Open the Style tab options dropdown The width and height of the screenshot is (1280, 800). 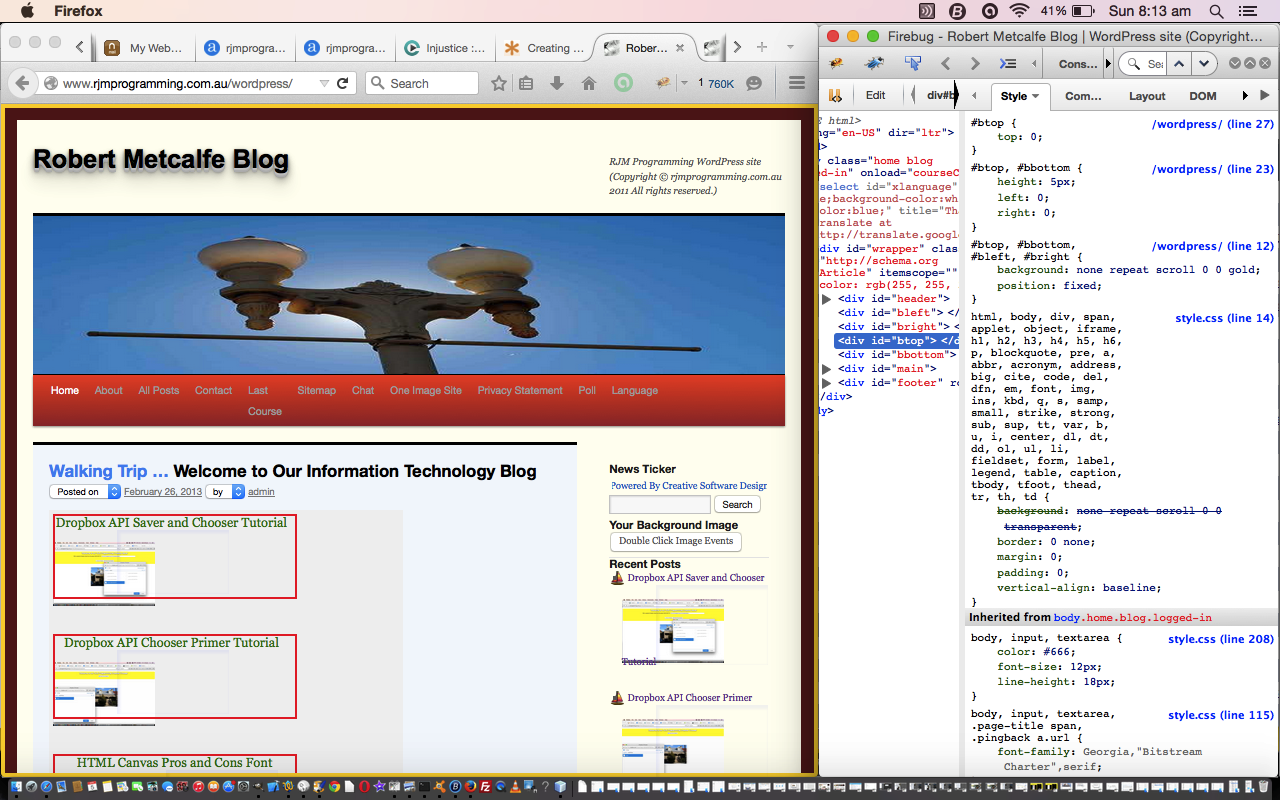pyautogui.click(x=1036, y=96)
